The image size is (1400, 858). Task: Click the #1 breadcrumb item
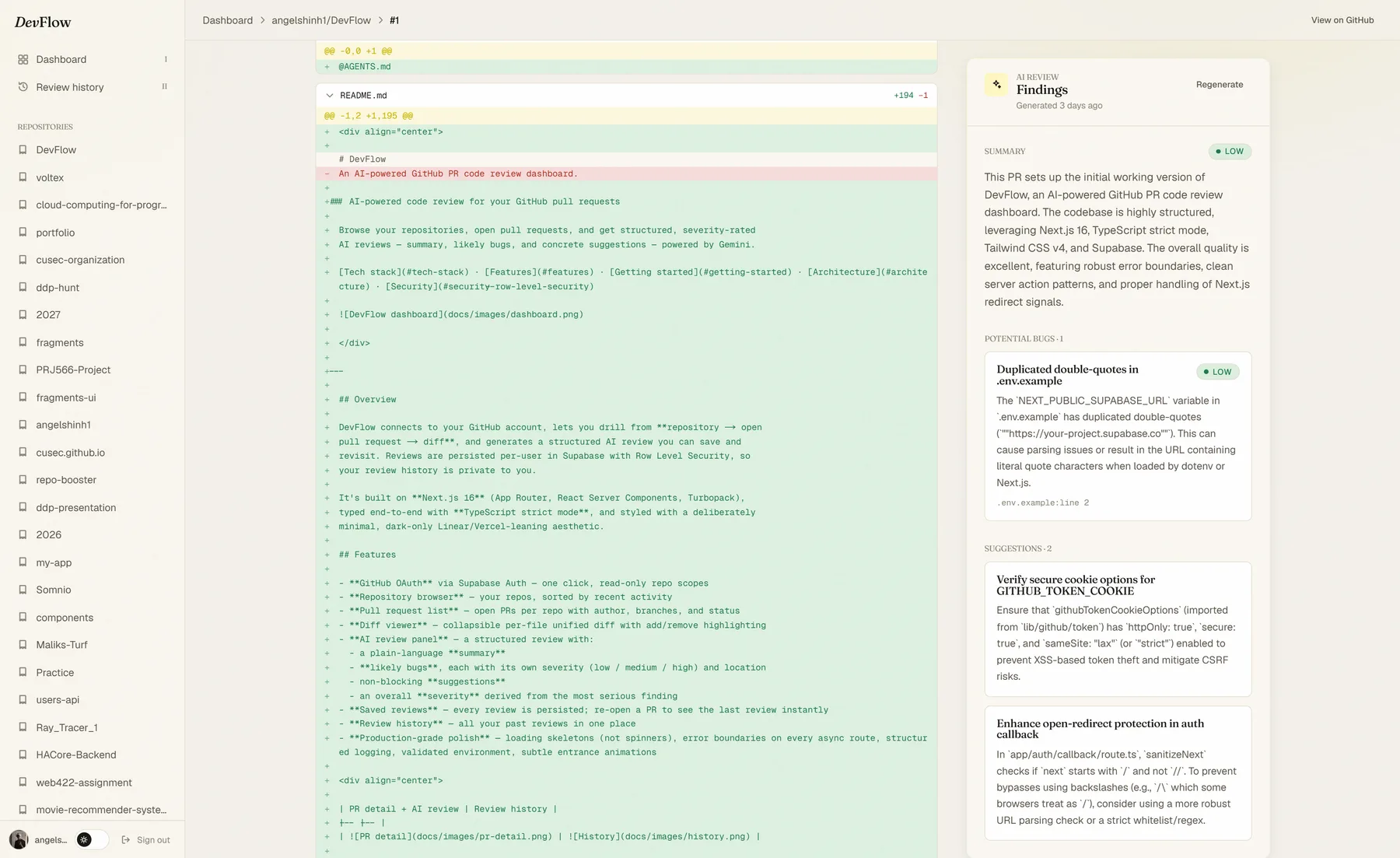point(394,20)
